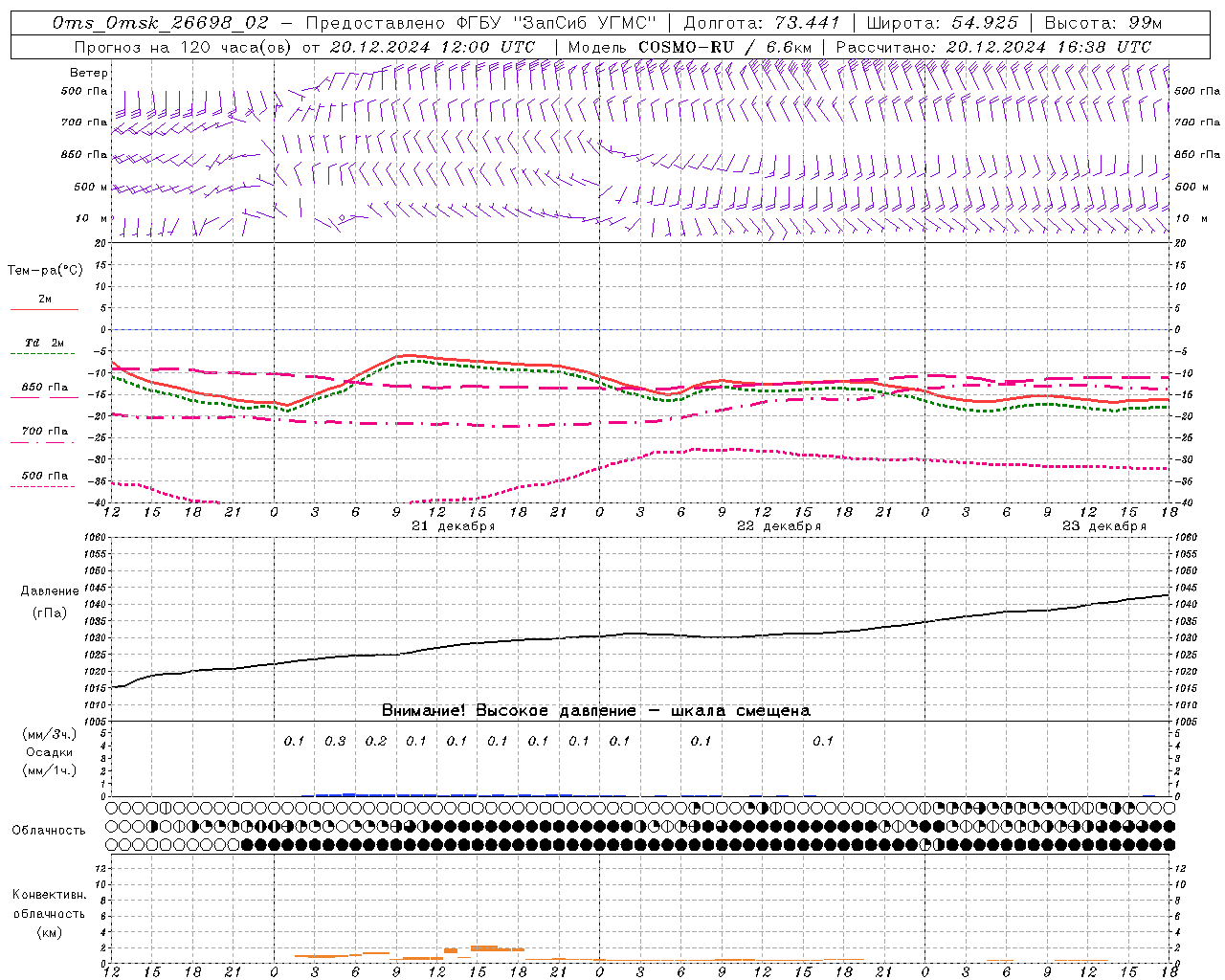Click the (мм/1ч.) precipitation unit label
Viewport: 1225px width, 980px height.
(x=49, y=770)
